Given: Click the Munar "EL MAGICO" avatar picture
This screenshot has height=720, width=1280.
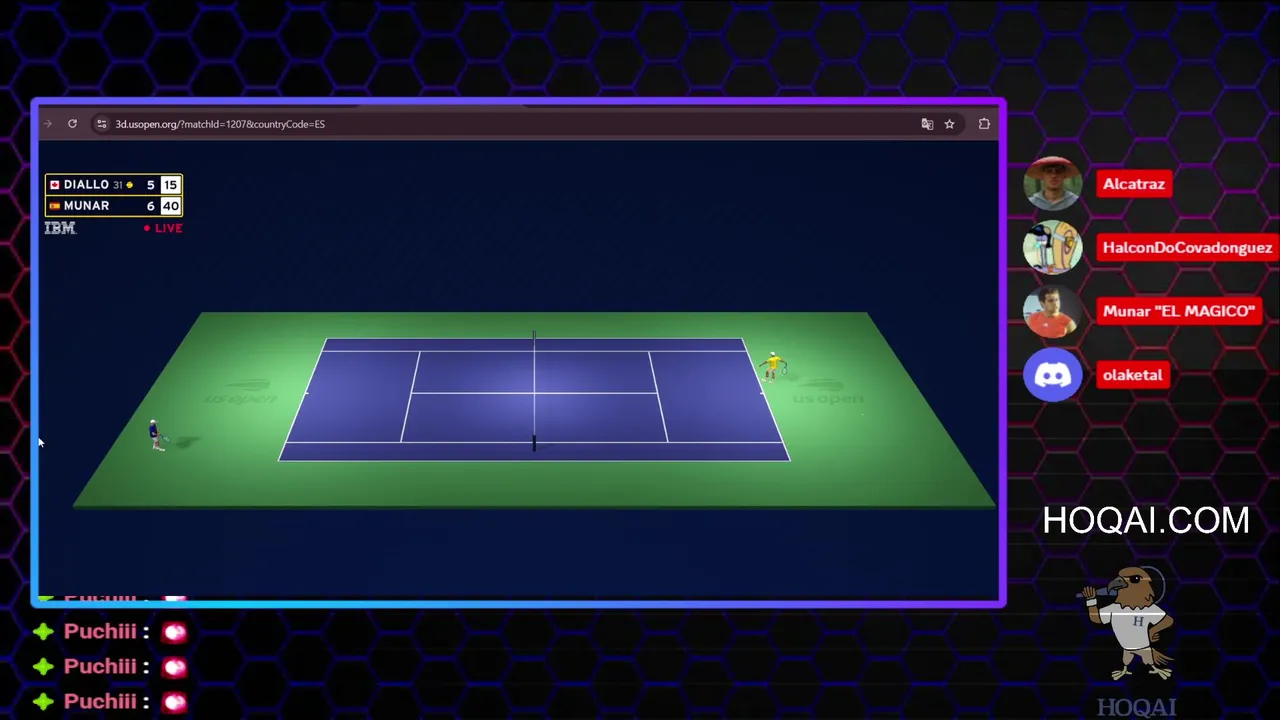Looking at the screenshot, I should (1053, 311).
